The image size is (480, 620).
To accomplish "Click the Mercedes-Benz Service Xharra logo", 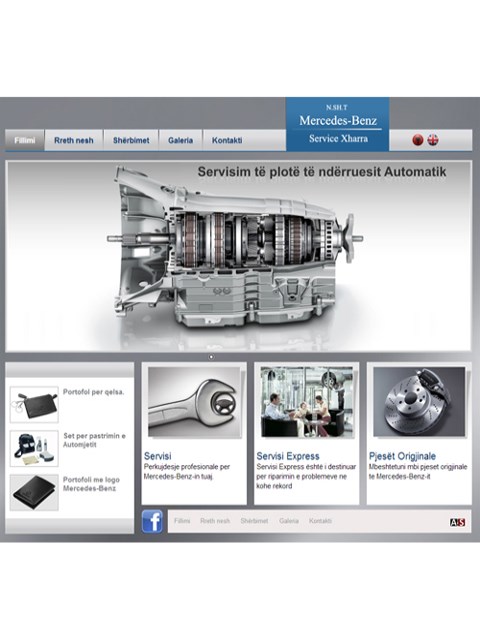I will tap(338, 124).
